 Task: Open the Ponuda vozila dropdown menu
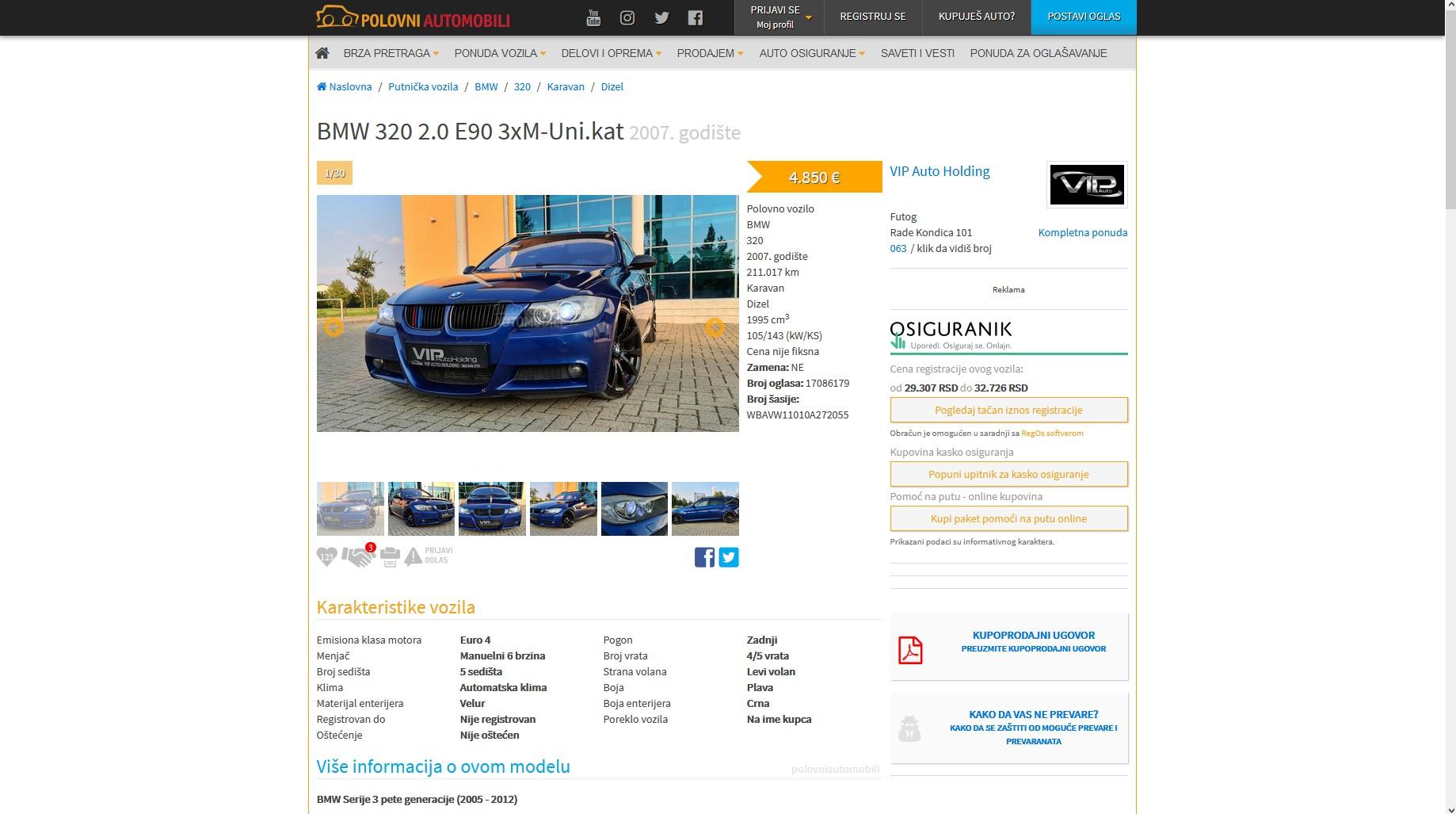pos(500,53)
